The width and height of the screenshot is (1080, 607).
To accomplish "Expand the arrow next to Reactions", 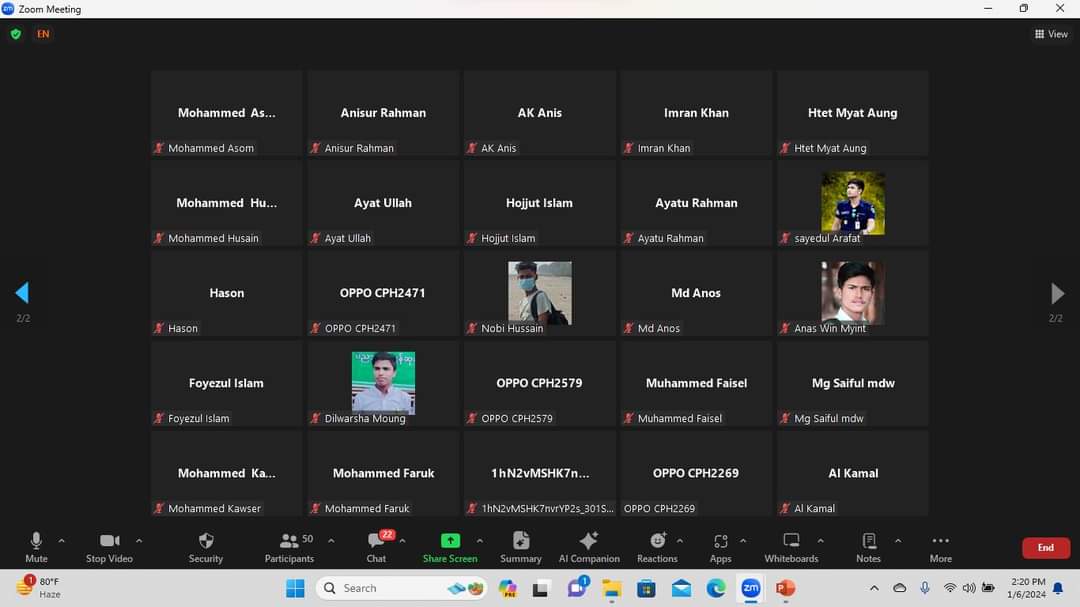I will pyautogui.click(x=680, y=541).
